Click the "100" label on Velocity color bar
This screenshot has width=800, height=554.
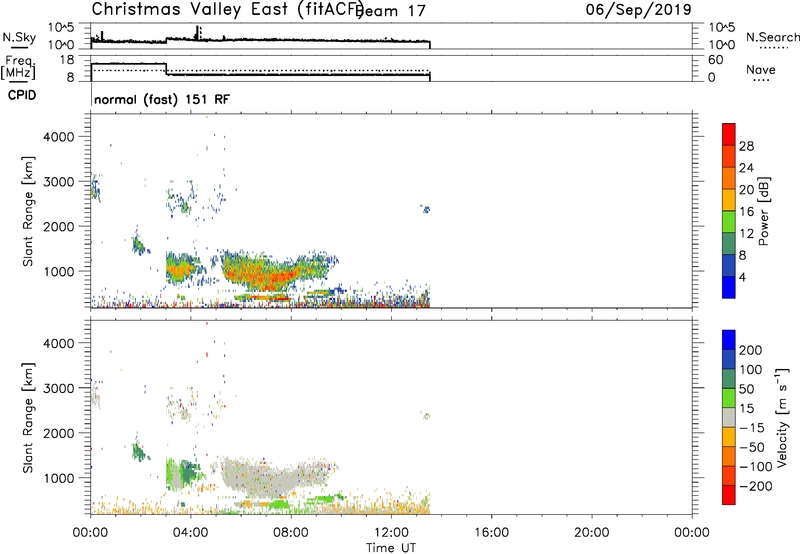tap(751, 369)
